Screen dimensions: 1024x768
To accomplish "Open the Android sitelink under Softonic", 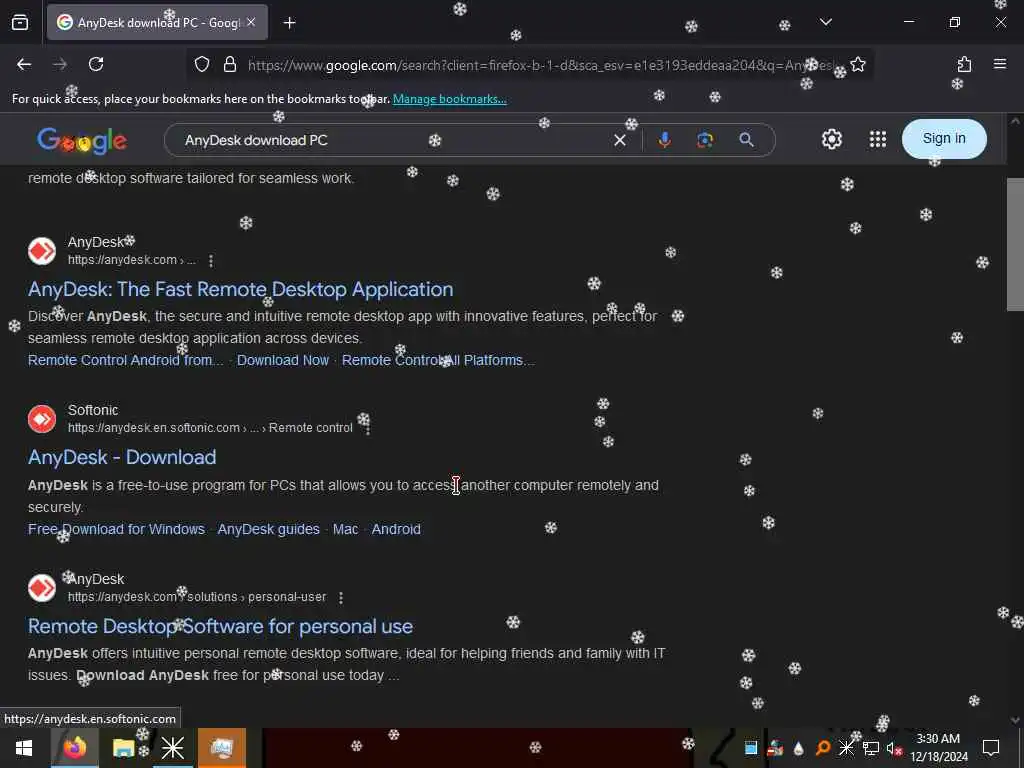I will 396,529.
